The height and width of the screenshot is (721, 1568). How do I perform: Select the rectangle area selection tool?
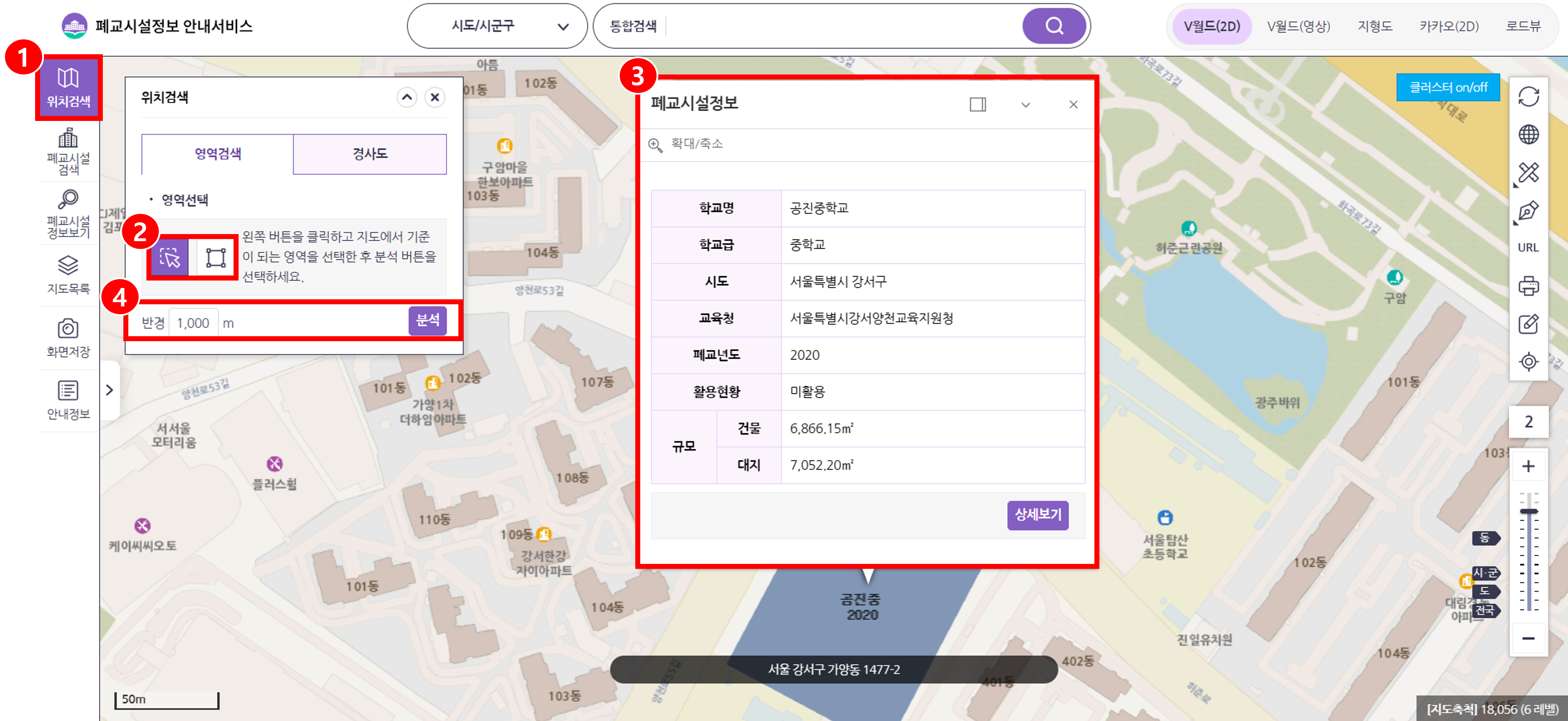pyautogui.click(x=216, y=257)
